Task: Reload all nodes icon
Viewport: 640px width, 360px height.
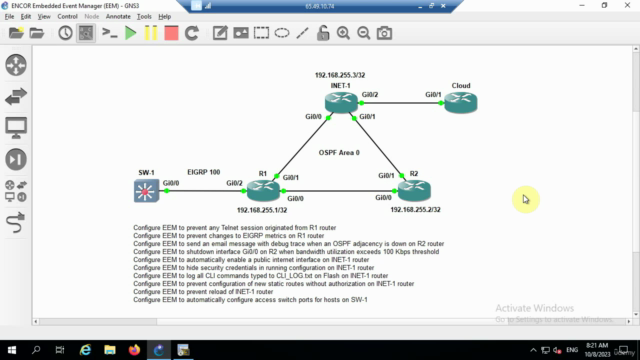Action: [192, 33]
